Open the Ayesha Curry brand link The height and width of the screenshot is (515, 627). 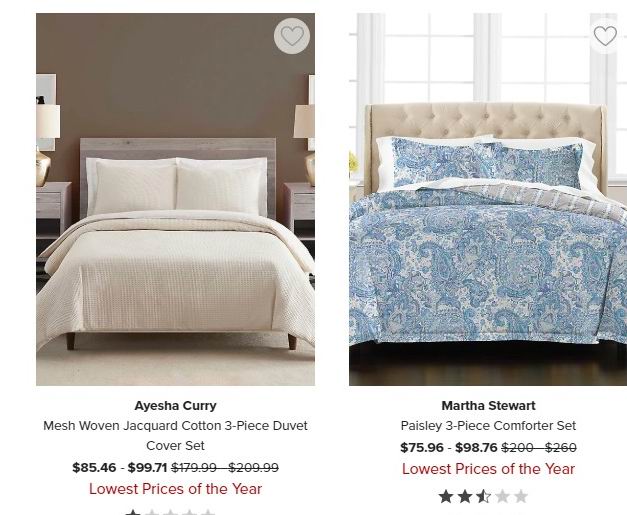(176, 405)
